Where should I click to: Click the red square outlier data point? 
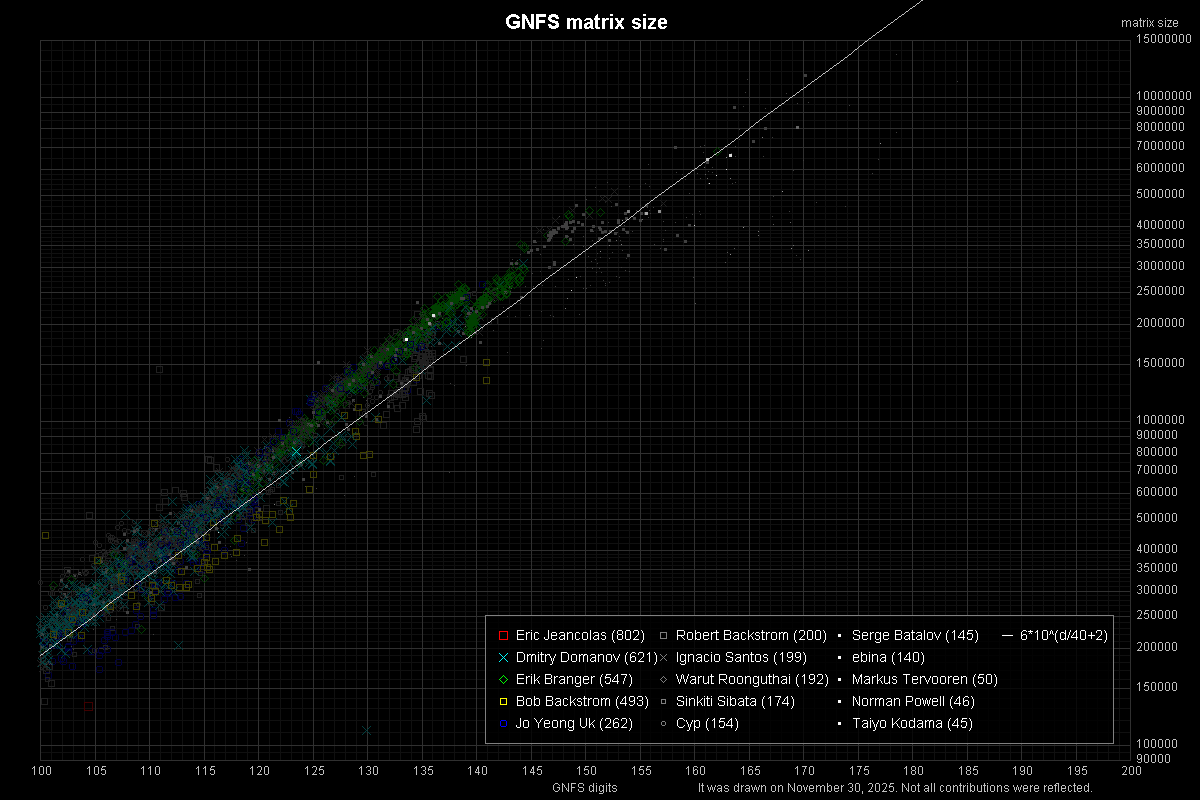tap(89, 706)
